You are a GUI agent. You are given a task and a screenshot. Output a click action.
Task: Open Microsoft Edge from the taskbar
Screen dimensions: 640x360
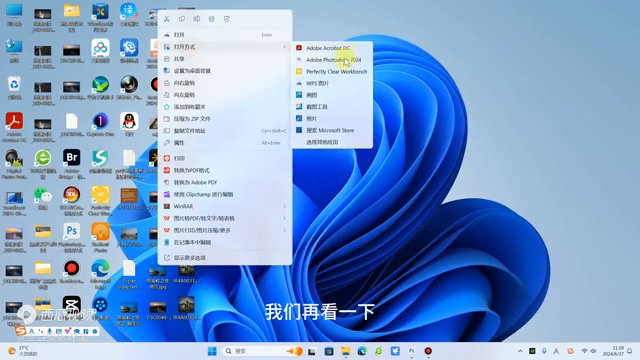coord(362,351)
